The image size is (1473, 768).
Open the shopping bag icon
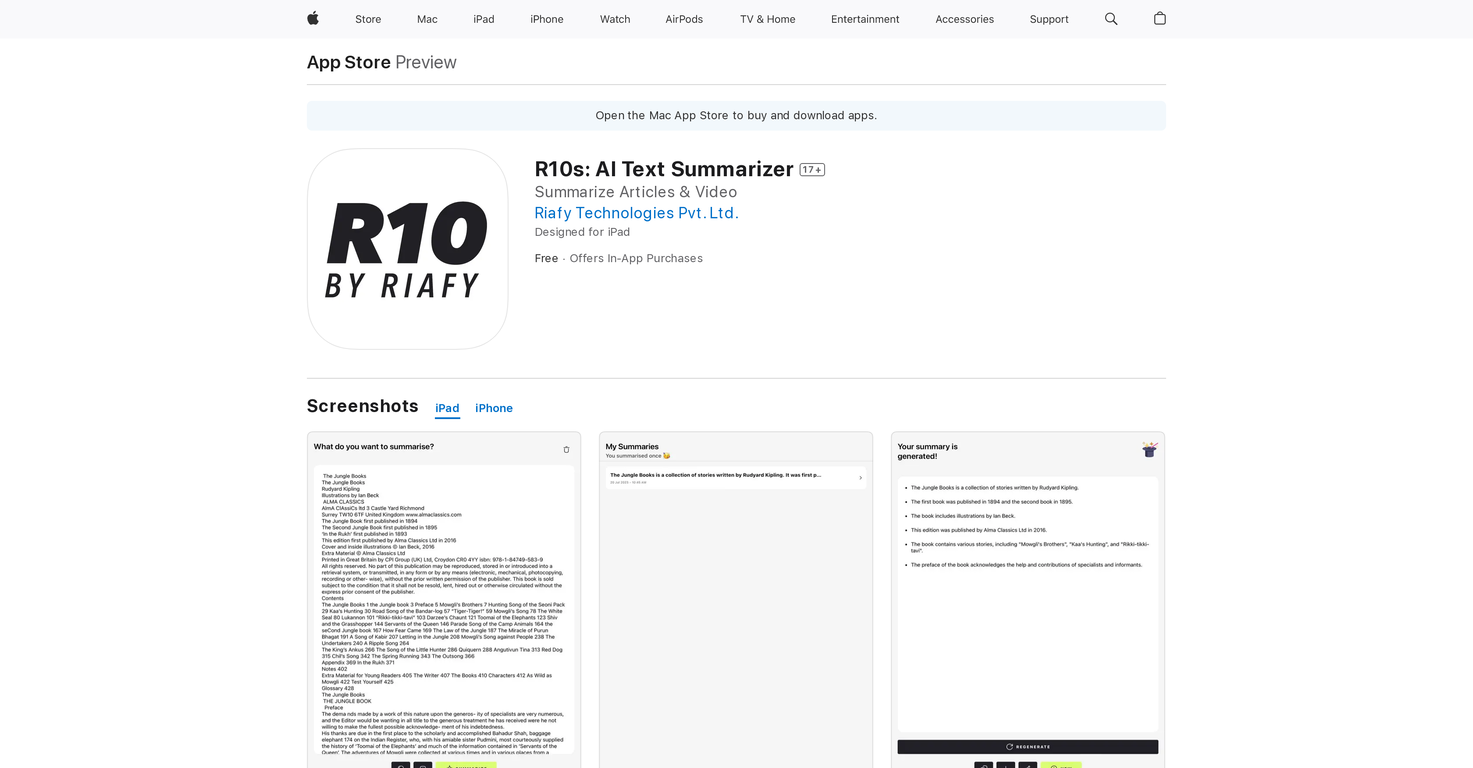pos(1159,18)
